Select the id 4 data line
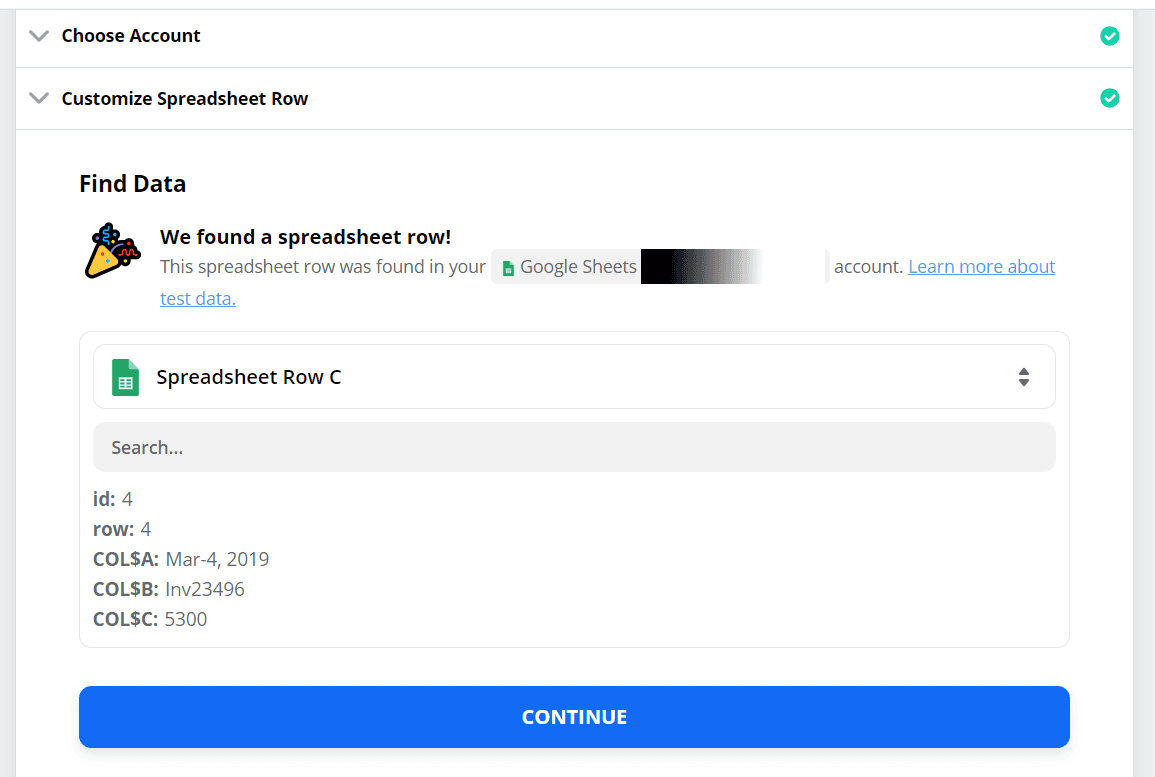The width and height of the screenshot is (1155, 777). [113, 499]
